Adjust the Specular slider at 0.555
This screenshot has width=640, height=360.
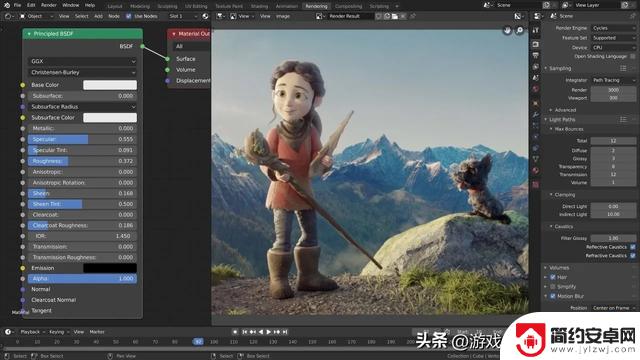pyautogui.click(x=82, y=139)
